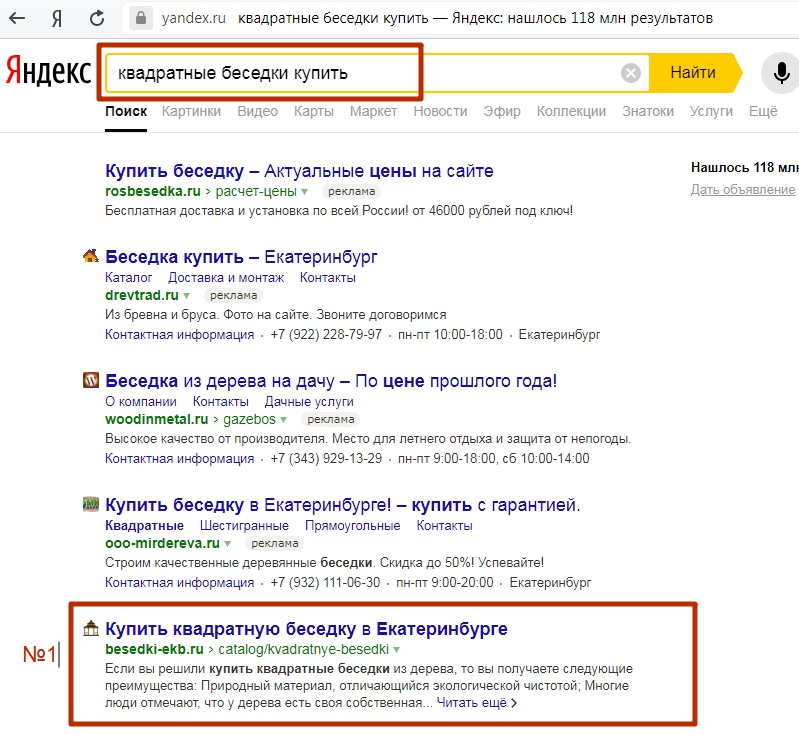Open the Yandex home Я icon
This screenshot has width=799, height=734.
tap(57, 19)
